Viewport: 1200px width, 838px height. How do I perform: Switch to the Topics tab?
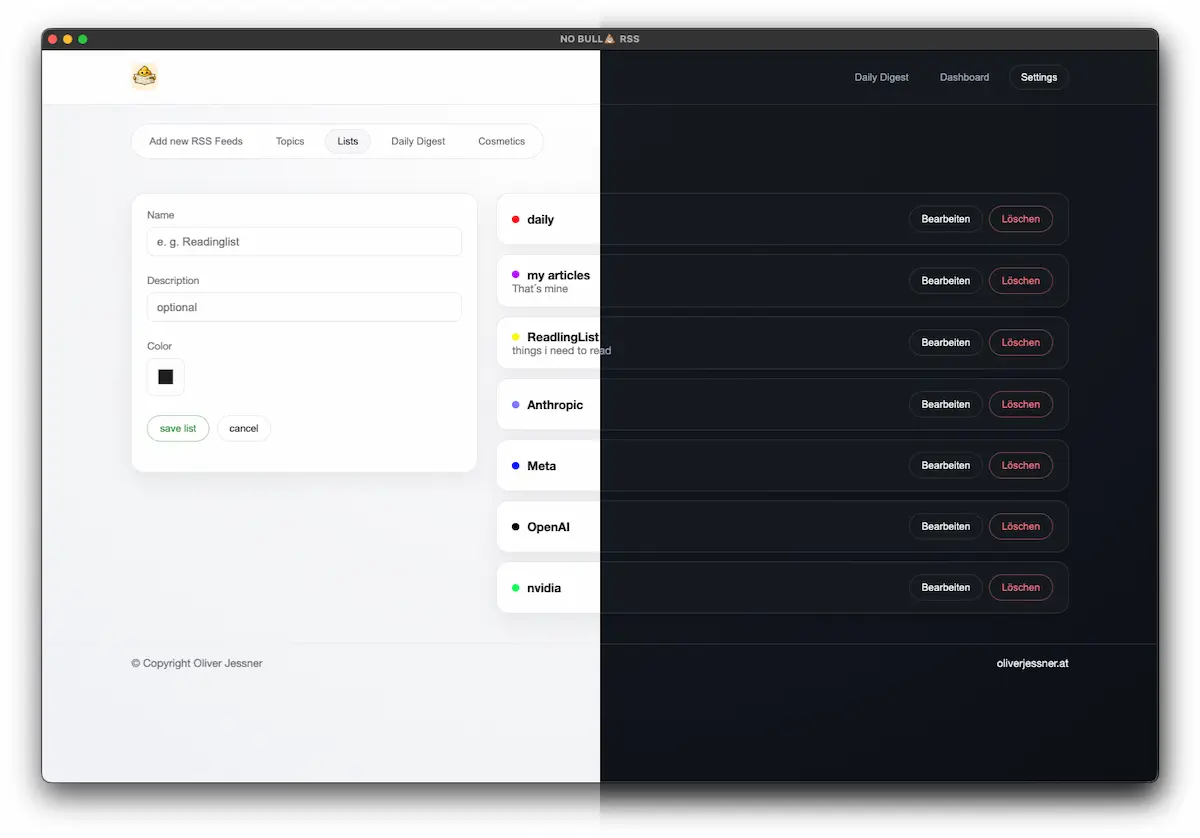[289, 141]
